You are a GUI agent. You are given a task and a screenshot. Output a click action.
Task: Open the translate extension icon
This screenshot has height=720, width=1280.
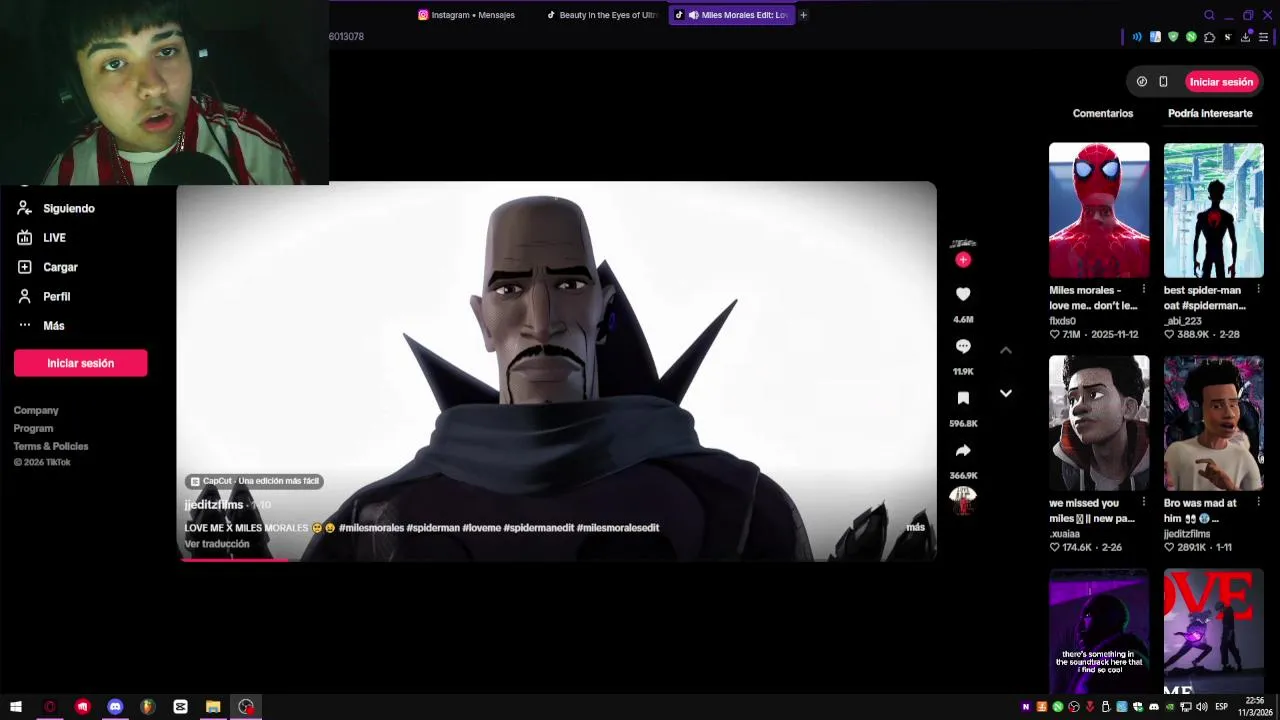[x=1155, y=37]
